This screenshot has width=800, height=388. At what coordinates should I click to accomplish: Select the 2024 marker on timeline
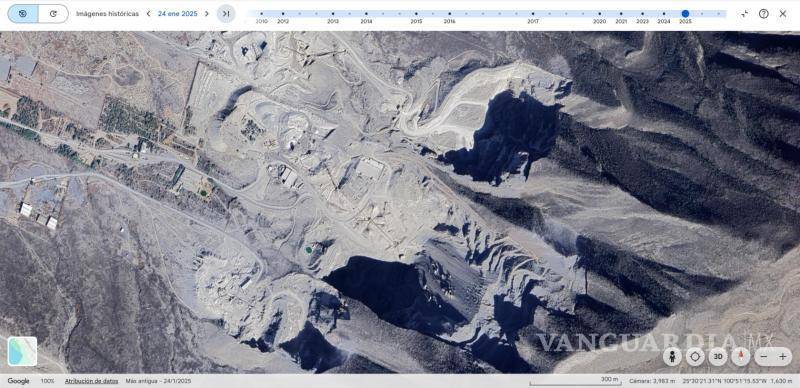pos(664,14)
